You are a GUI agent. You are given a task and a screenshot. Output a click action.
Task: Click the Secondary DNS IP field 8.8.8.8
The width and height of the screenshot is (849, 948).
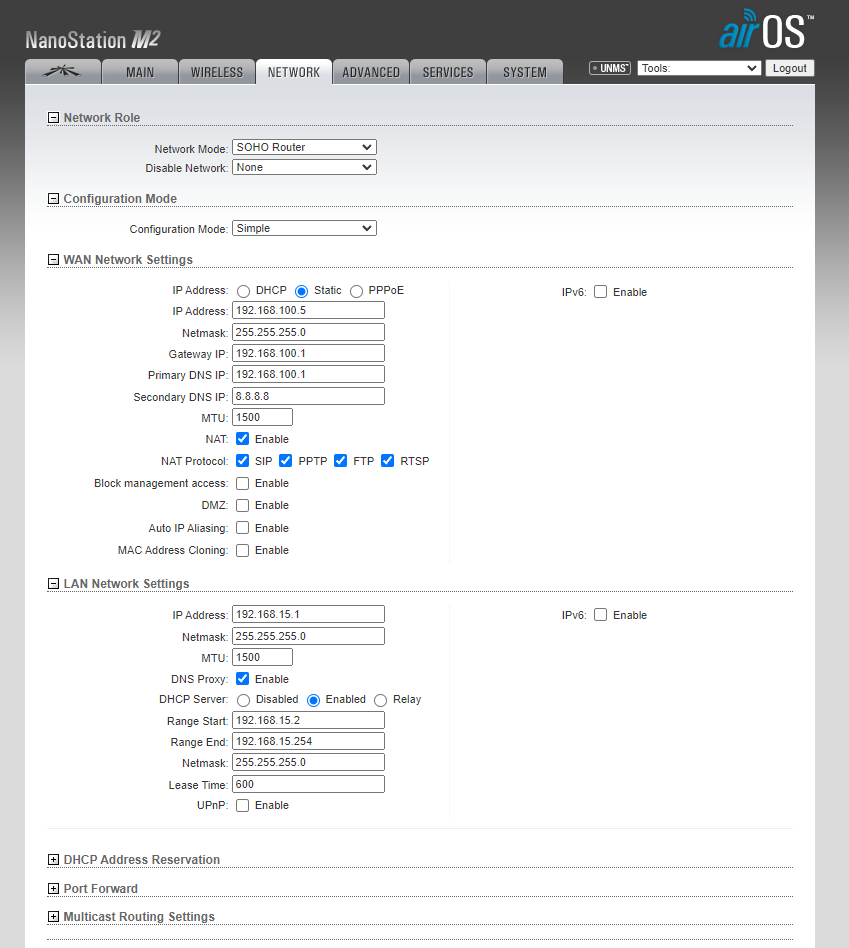click(308, 396)
